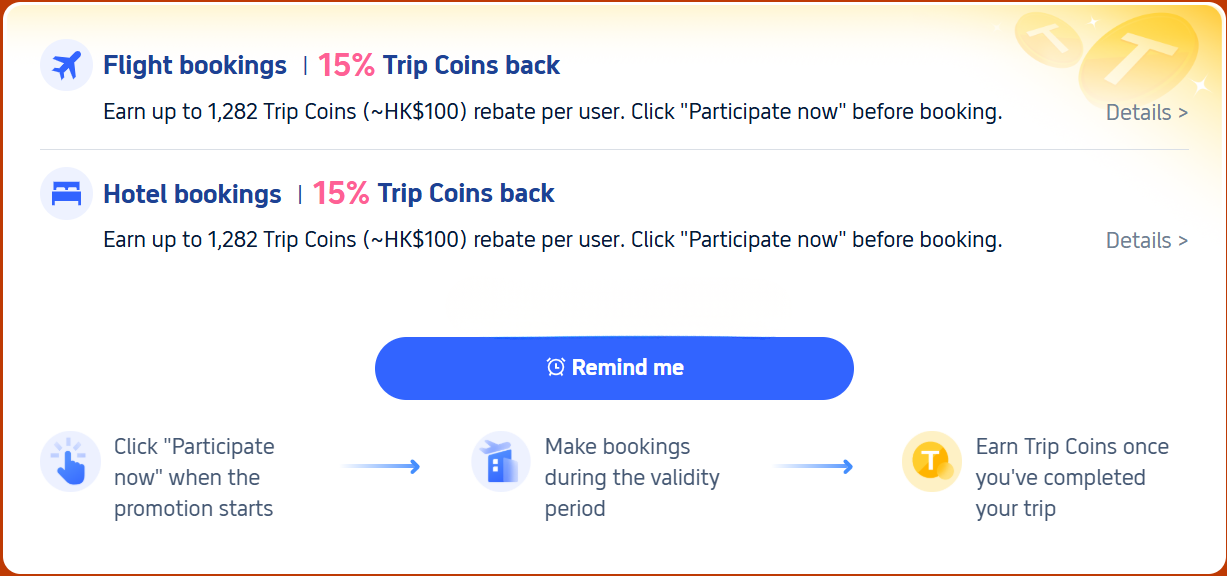Click the hotel 15% Trip Coins back text

[x=434, y=194]
